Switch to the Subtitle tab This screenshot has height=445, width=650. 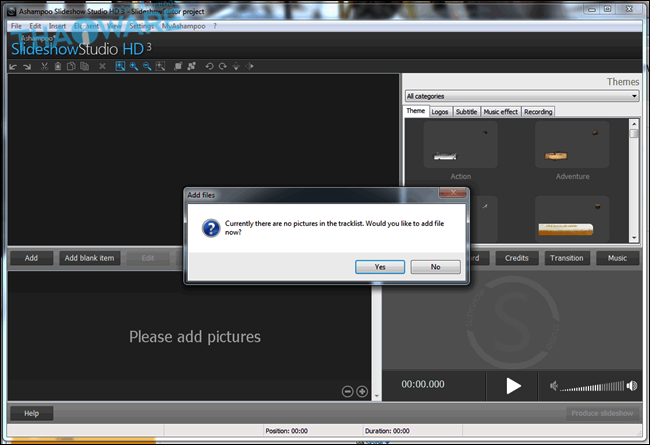(466, 112)
